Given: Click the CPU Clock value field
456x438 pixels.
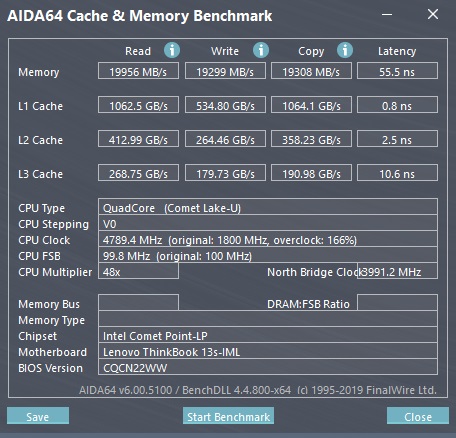Looking at the screenshot, I should click(268, 239).
